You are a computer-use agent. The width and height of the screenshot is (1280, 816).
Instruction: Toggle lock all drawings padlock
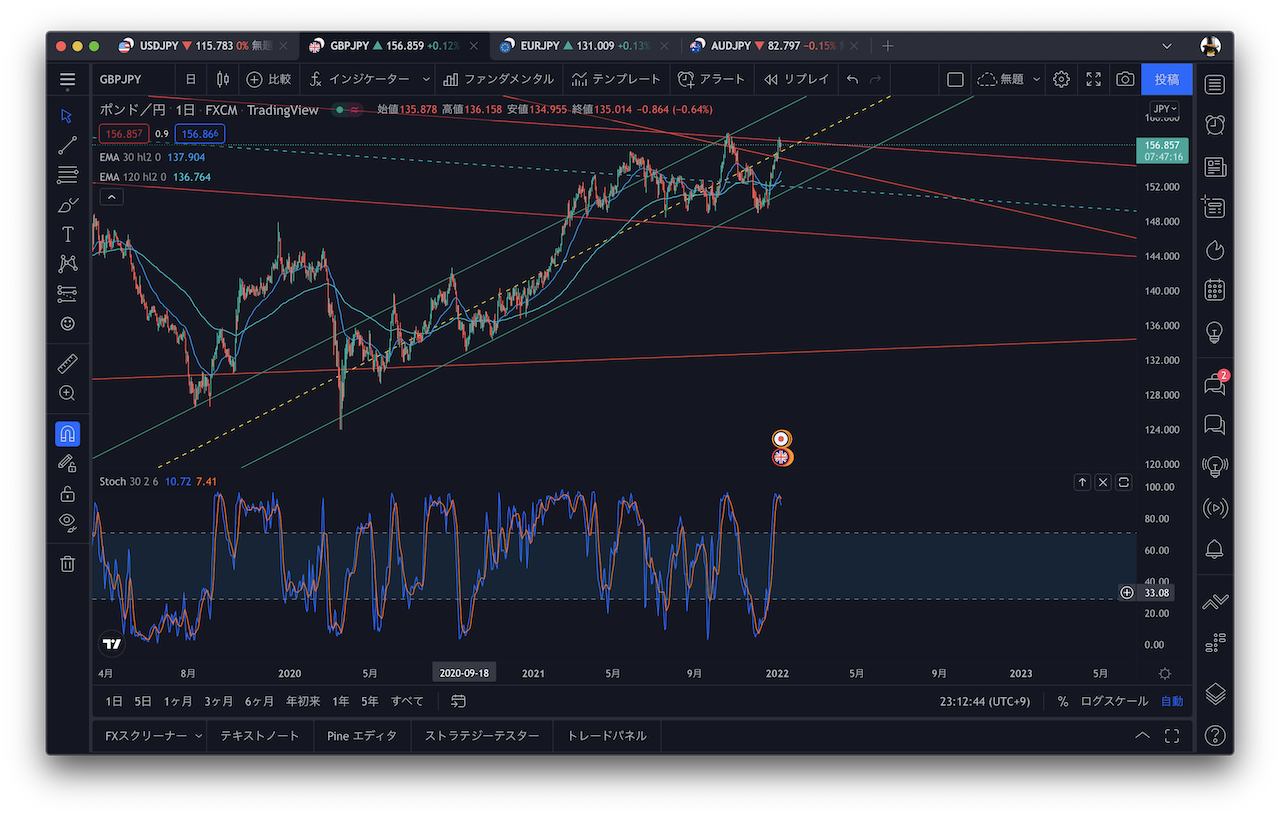pos(67,493)
